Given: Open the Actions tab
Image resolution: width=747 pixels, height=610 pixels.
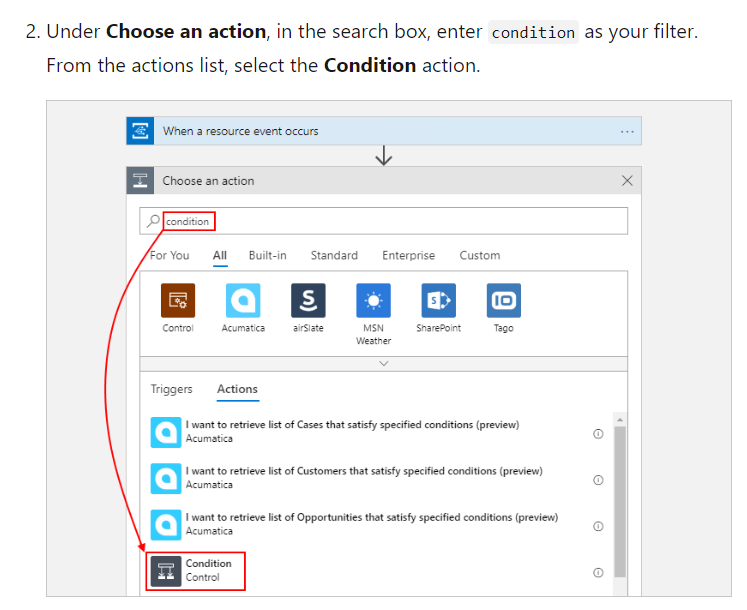Looking at the screenshot, I should pos(237,389).
